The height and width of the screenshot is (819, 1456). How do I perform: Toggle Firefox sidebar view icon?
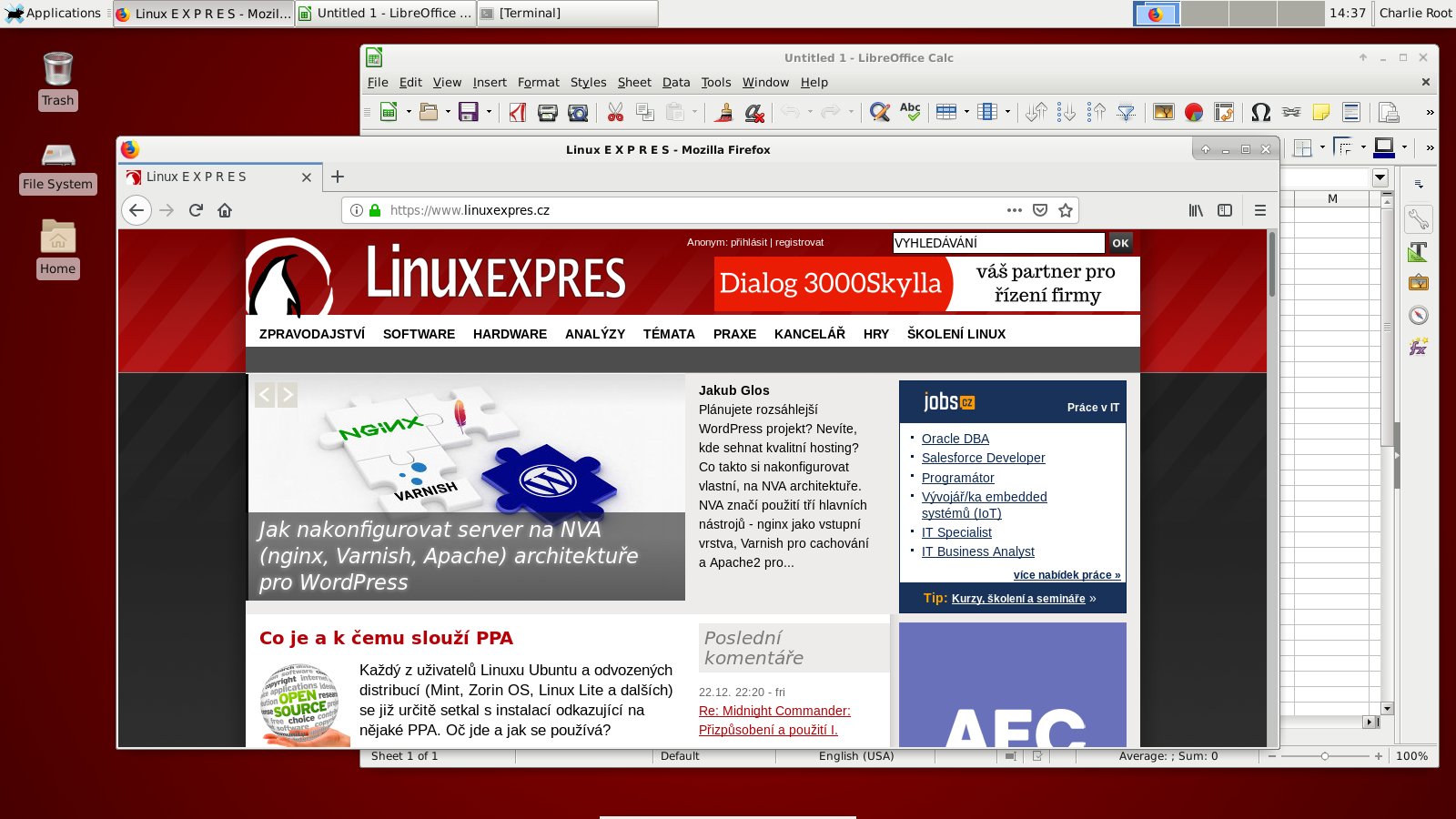pos(1225,210)
